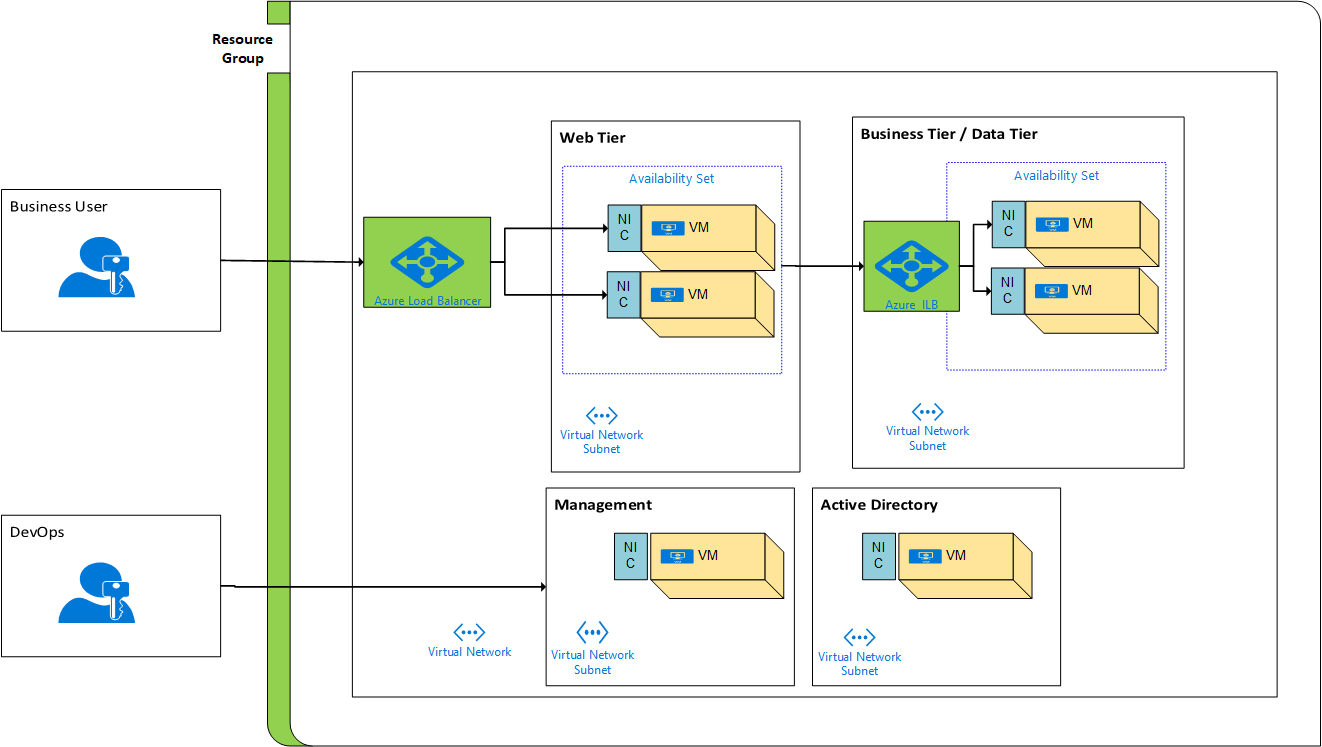Click the subnet icon in Business Tier
Screen dimensions: 1322x747
pyautogui.click(x=927, y=412)
